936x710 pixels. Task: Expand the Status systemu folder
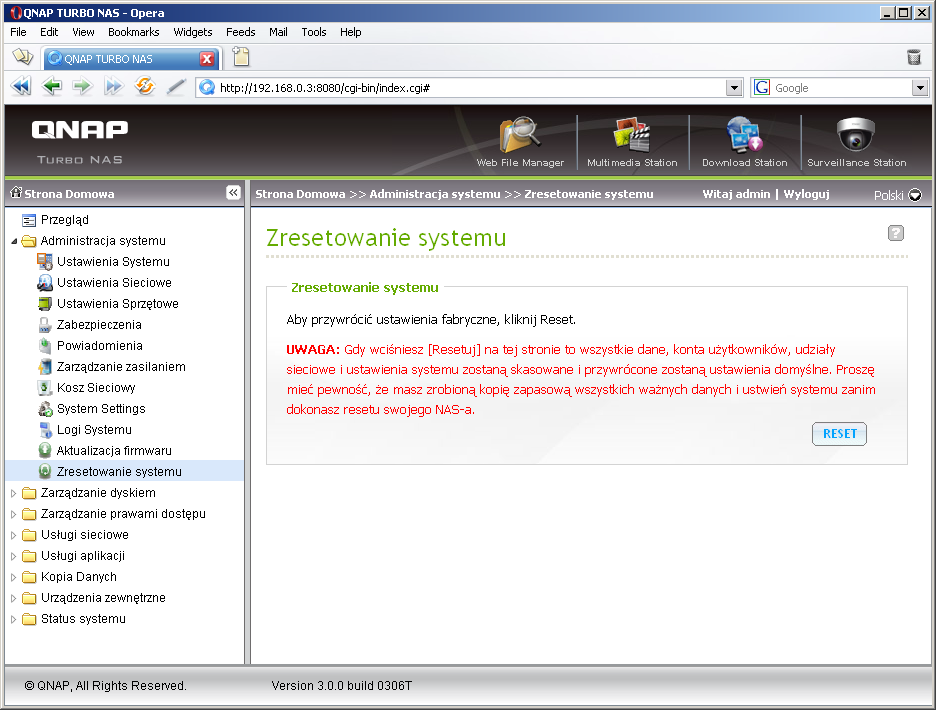coord(14,619)
